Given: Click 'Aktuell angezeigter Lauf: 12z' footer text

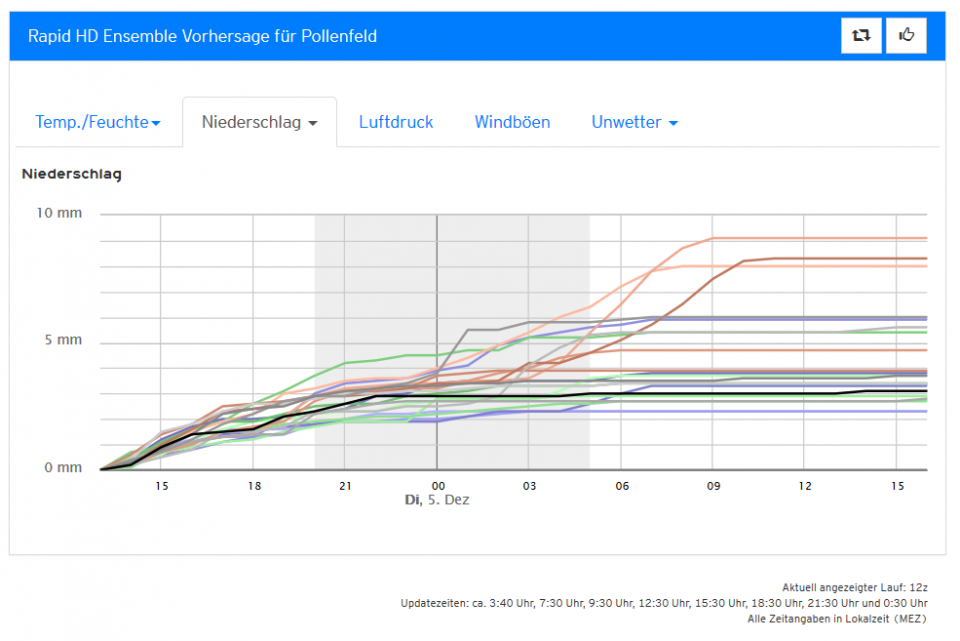Looking at the screenshot, I should pyautogui.click(x=854, y=588).
